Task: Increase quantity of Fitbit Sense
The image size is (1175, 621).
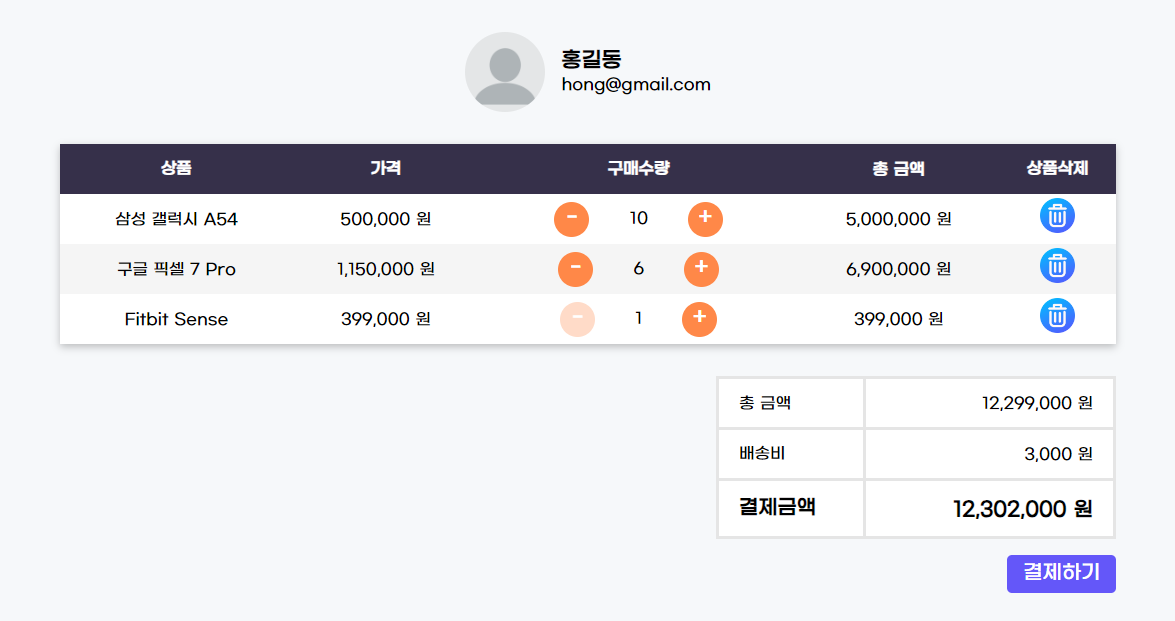Action: pyautogui.click(x=699, y=319)
